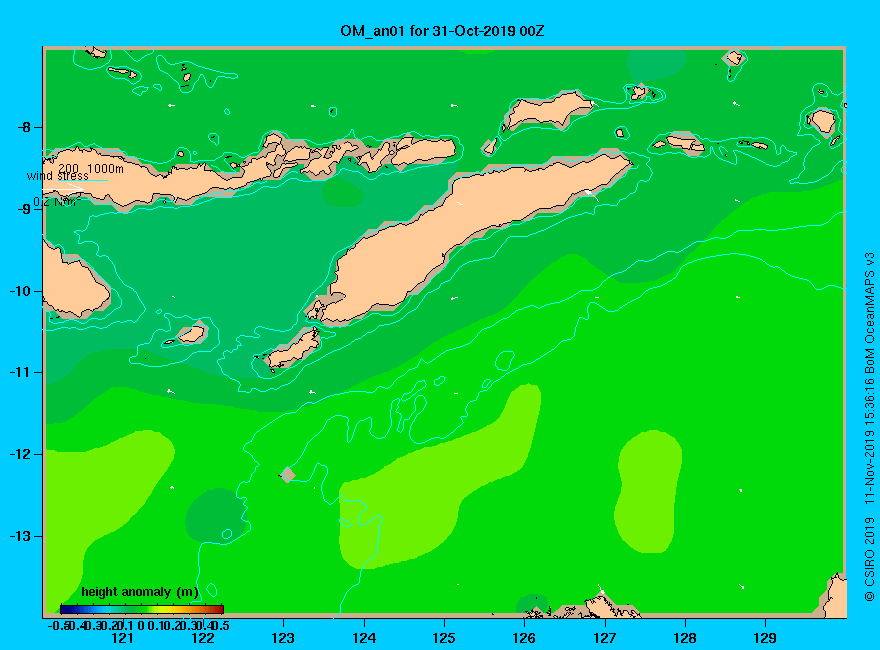880x650 pixels.
Task: Click latitude label -13
Action: [x=20, y=536]
